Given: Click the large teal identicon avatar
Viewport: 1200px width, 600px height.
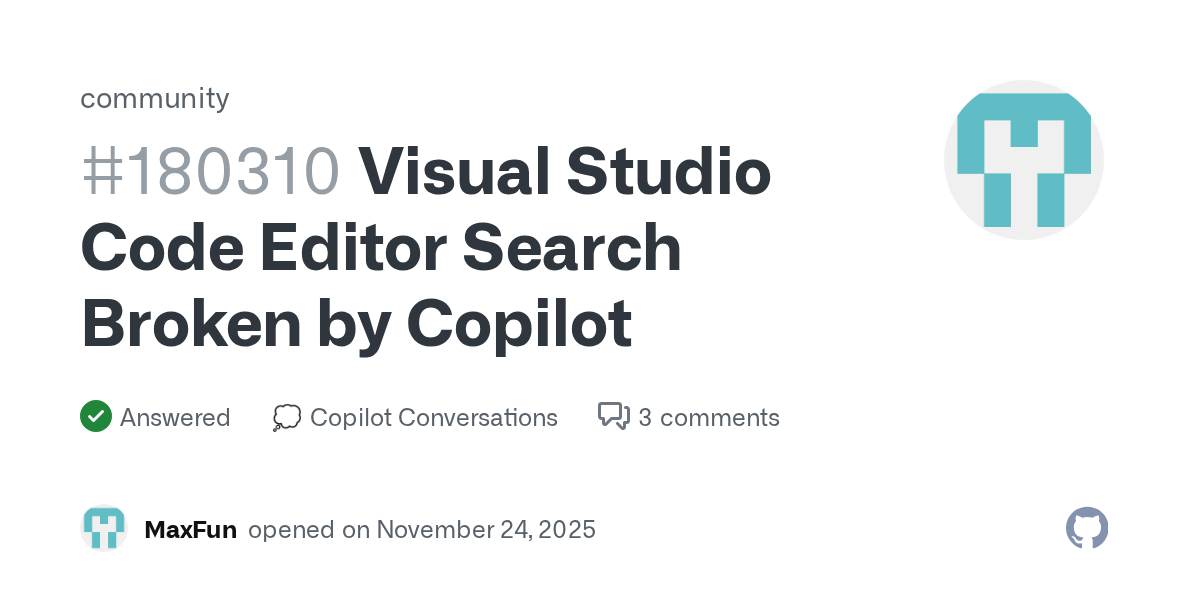Looking at the screenshot, I should click(1023, 160).
